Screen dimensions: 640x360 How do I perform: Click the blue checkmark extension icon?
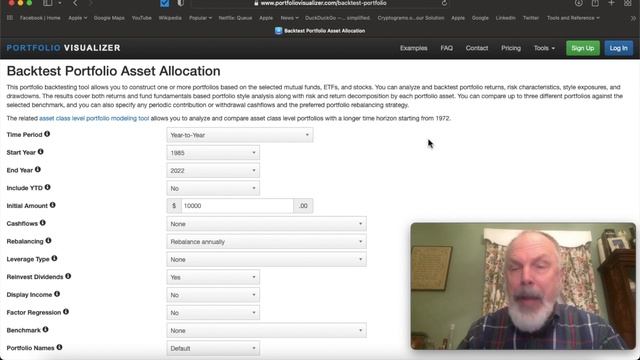164,3
